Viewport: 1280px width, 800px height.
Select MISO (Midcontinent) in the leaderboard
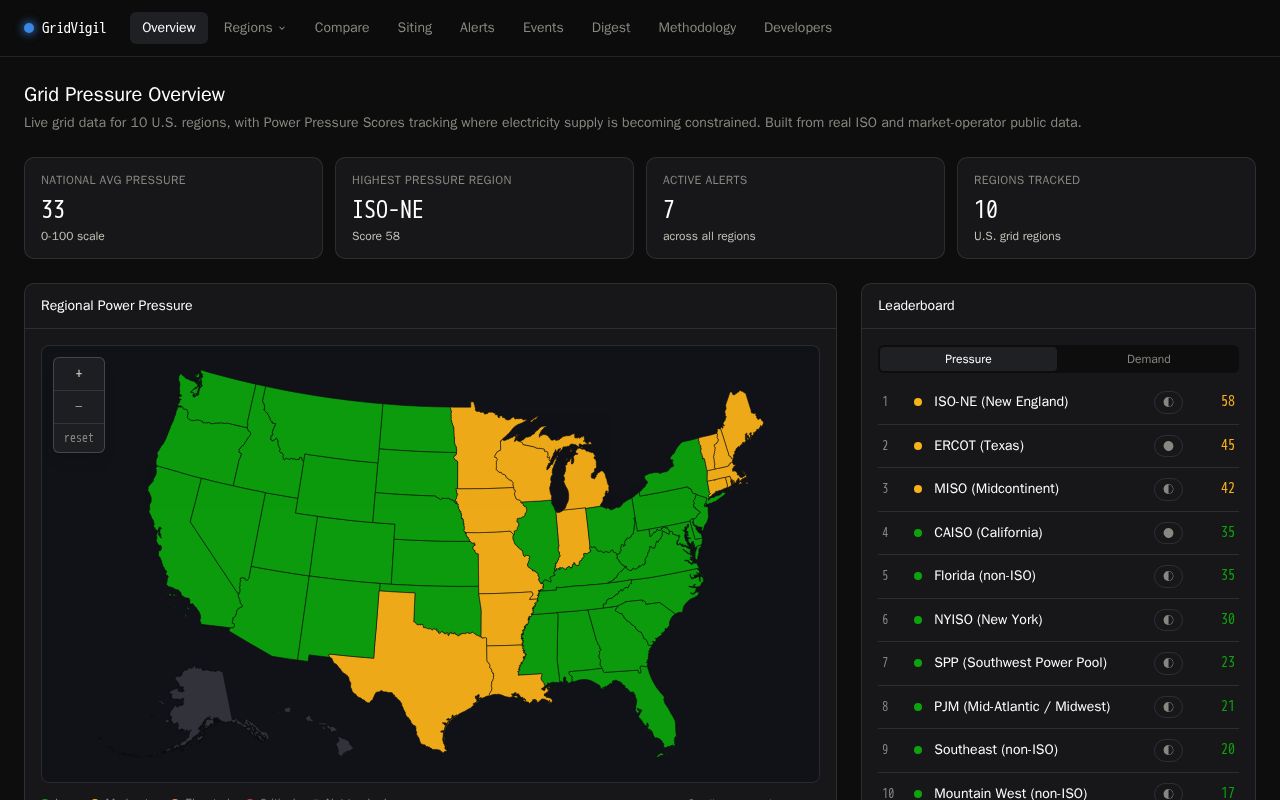[1058, 489]
